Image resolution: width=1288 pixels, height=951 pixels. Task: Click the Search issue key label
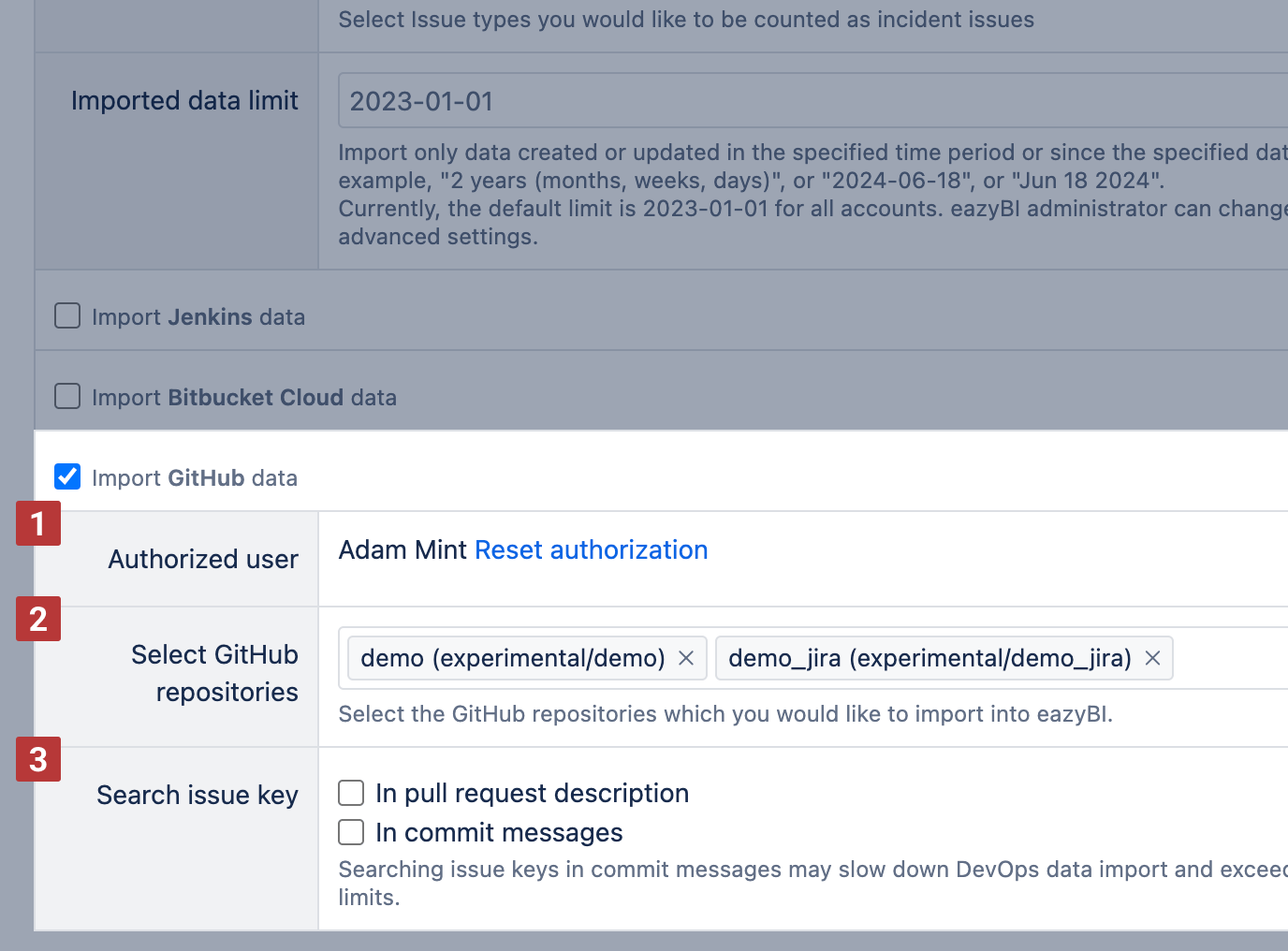point(198,795)
